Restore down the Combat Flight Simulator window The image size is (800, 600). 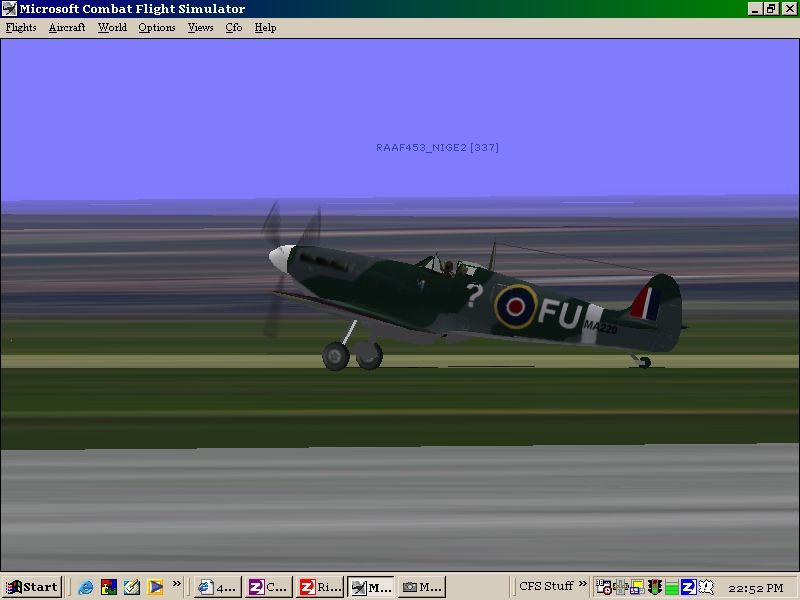(x=771, y=9)
